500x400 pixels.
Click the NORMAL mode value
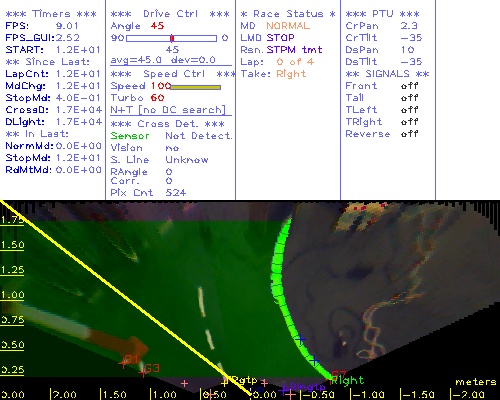(288, 26)
